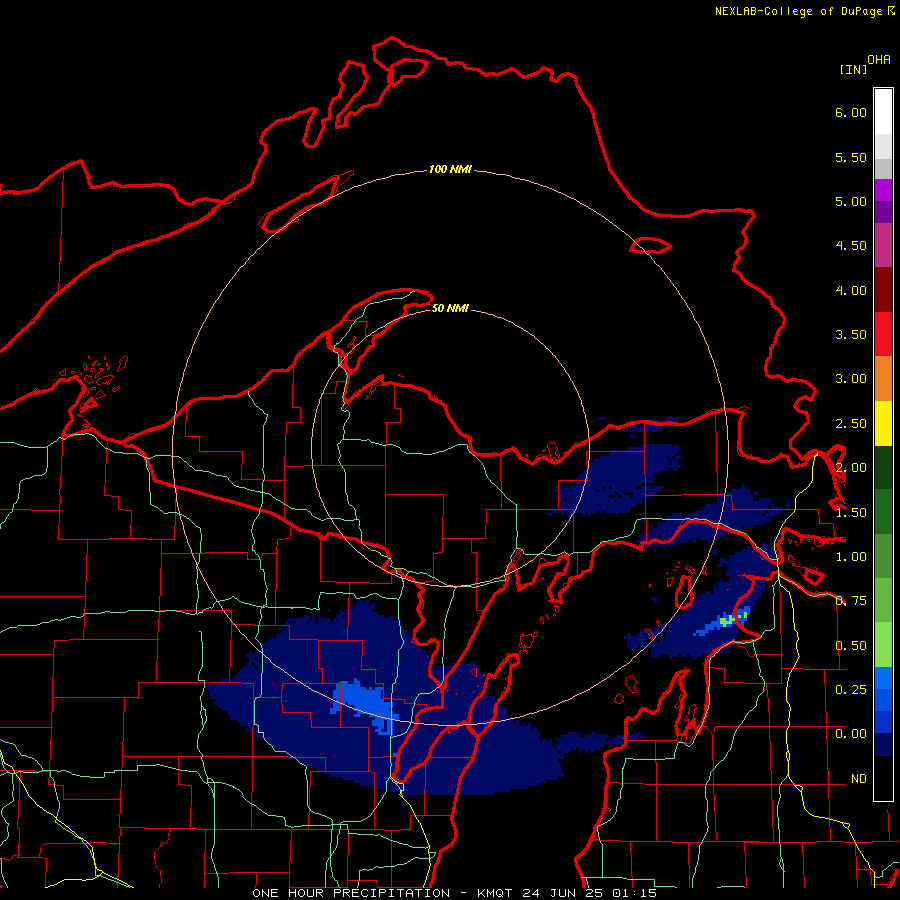The width and height of the screenshot is (900, 900).
Task: Click the NEXLAB-College of DuPage credit text
Action: tap(804, 11)
